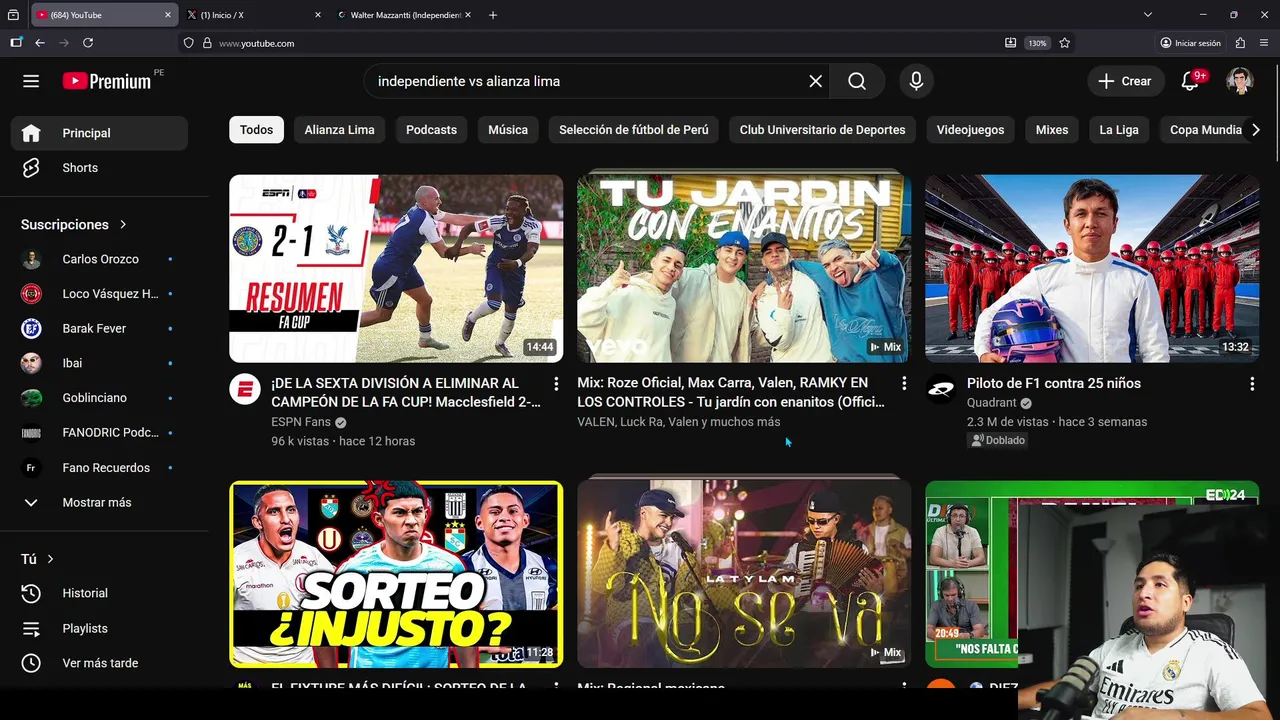The image size is (1280, 720).
Task: Open Playlists in the sidebar
Action: tap(99, 628)
